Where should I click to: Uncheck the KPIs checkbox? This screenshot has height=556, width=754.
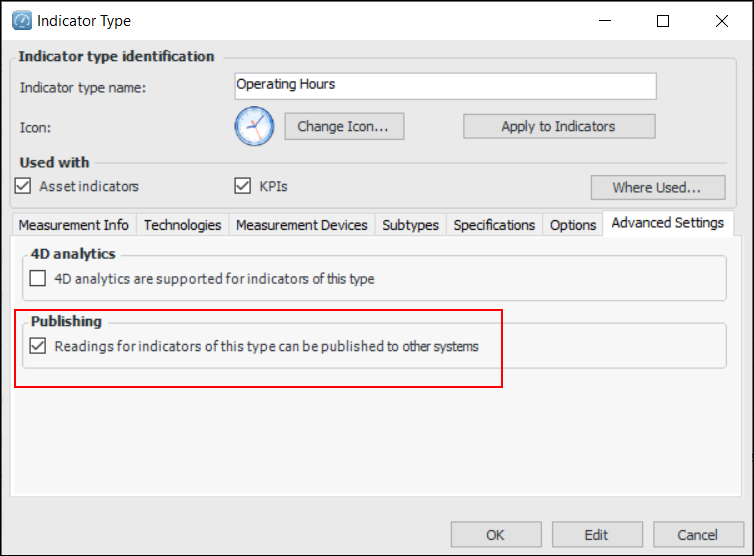[x=242, y=186]
